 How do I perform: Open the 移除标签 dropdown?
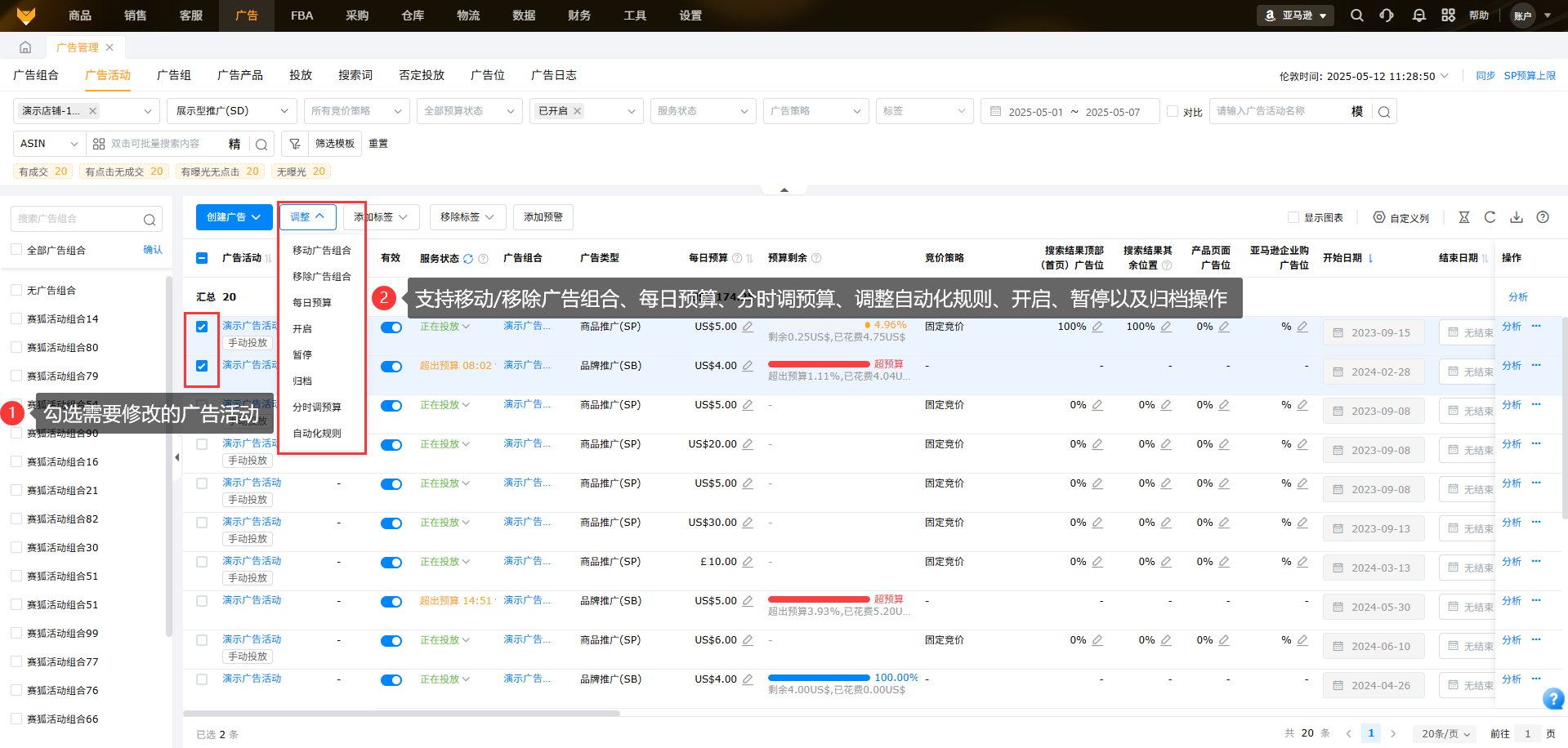(x=467, y=217)
